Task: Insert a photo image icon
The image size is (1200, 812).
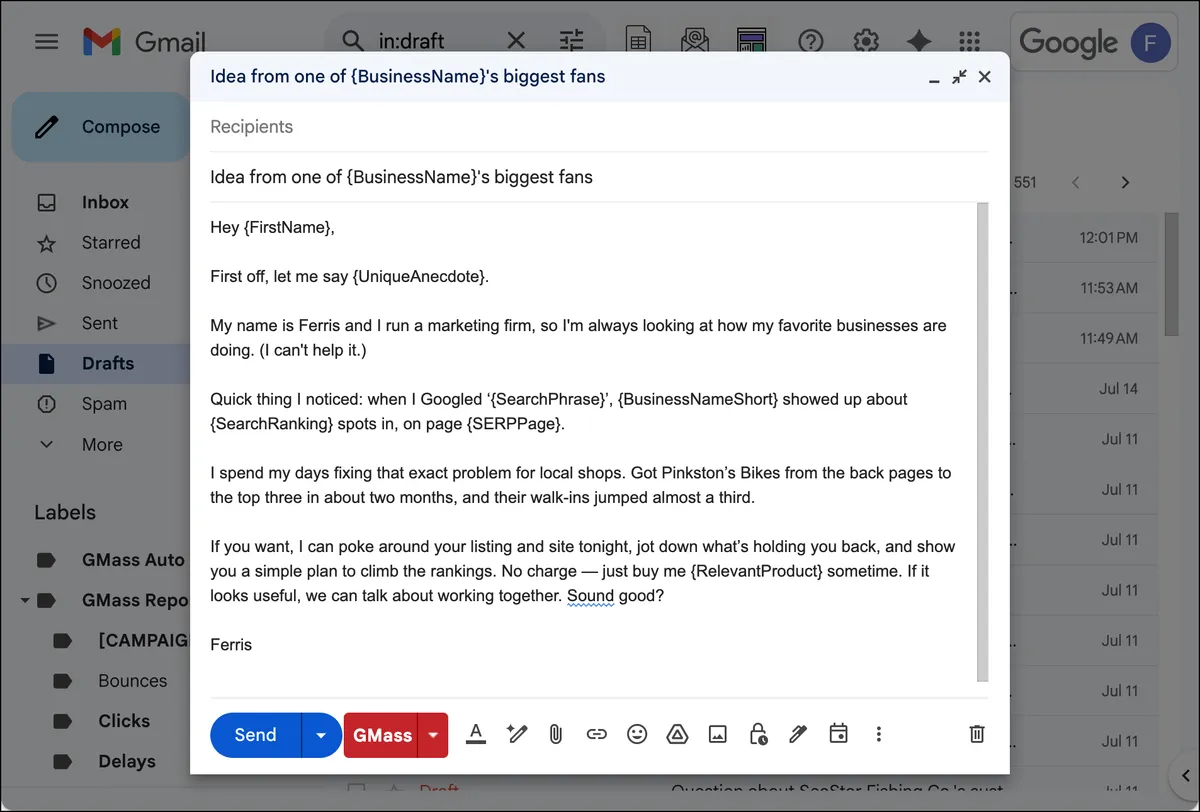Action: point(717,734)
